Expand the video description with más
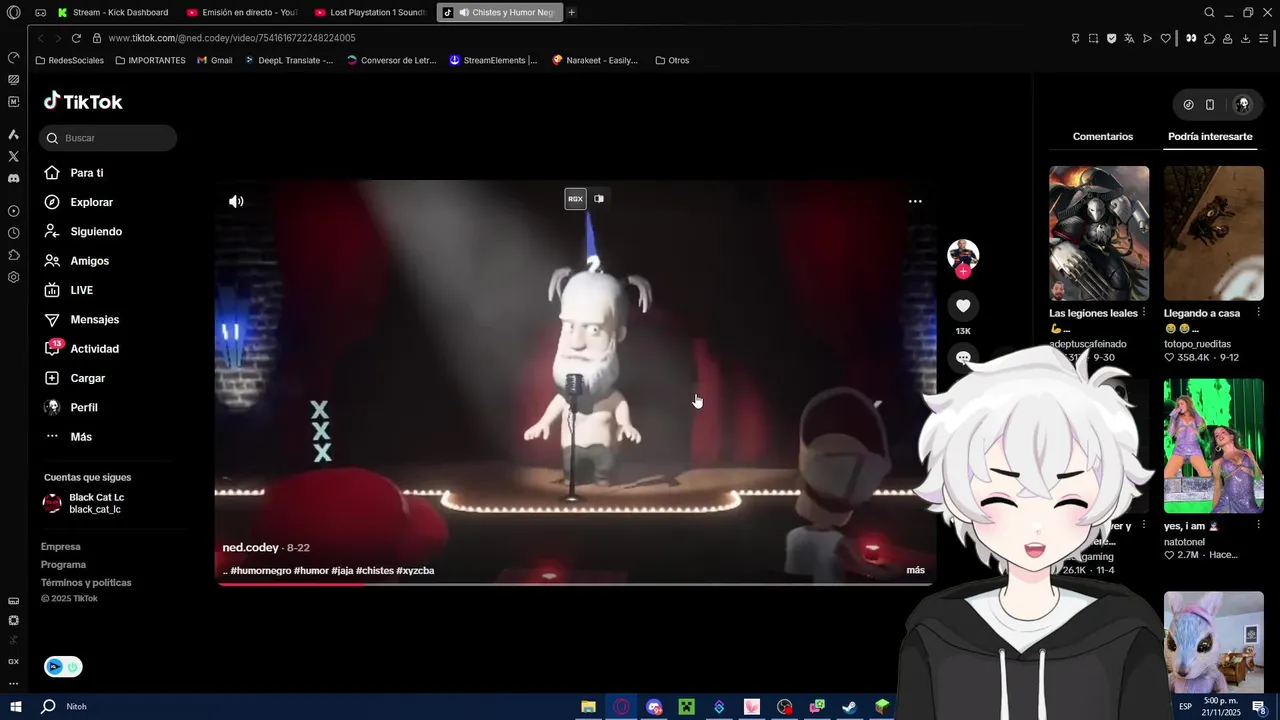The height and width of the screenshot is (720, 1280). click(x=915, y=570)
